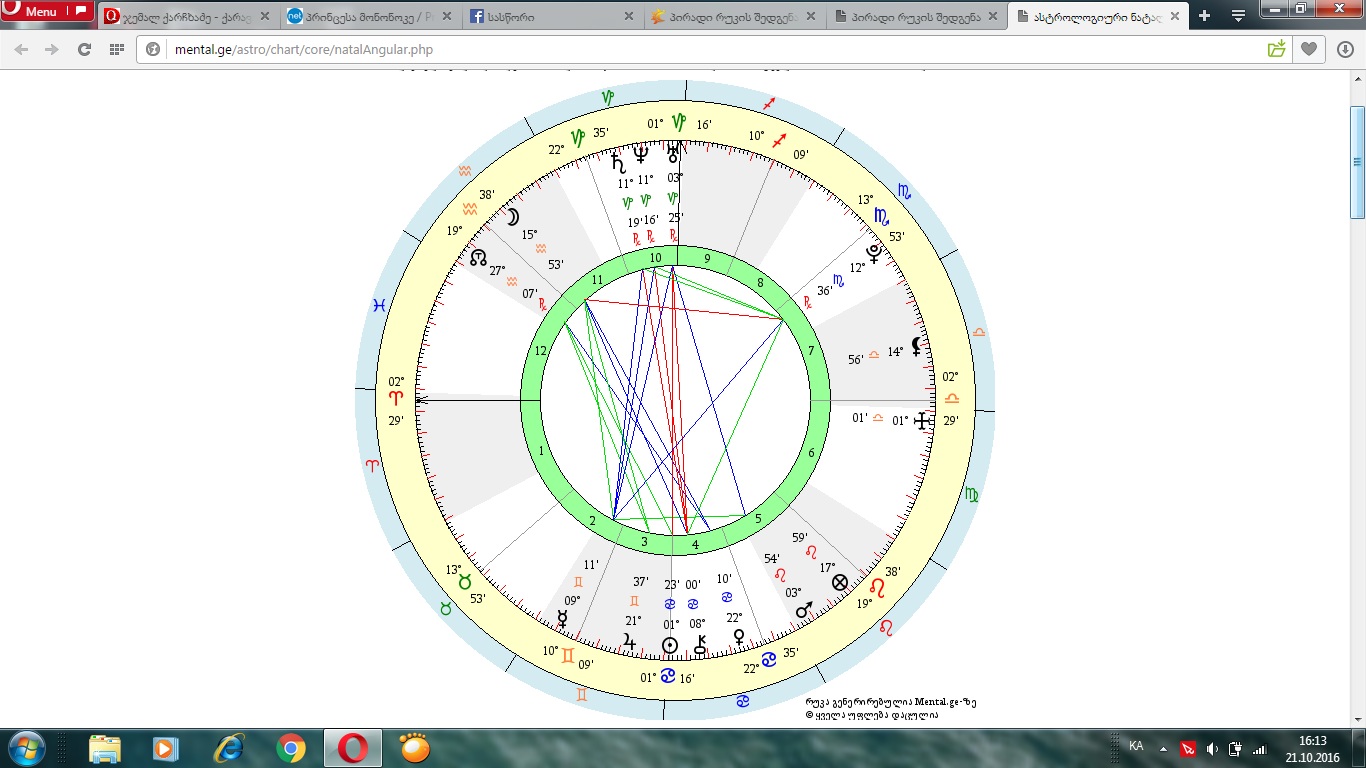Viewport: 1366px width, 768px height.
Task: Click the Mars glyph in the chart
Action: click(804, 610)
